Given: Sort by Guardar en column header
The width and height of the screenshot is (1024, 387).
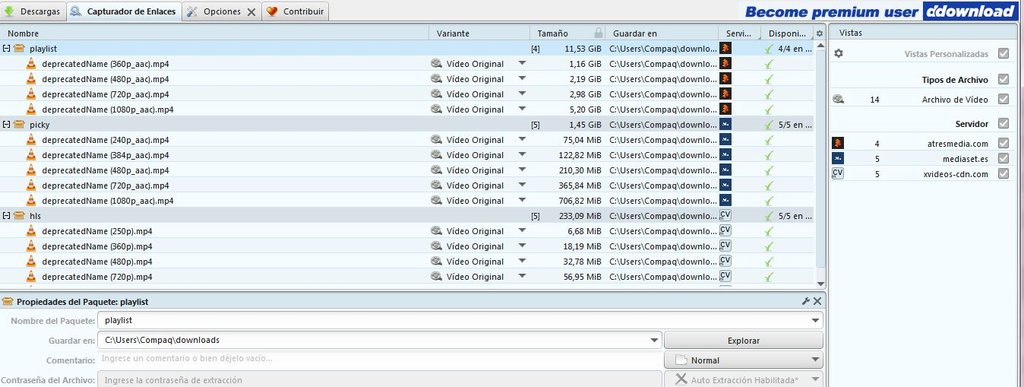Looking at the screenshot, I should (662, 33).
